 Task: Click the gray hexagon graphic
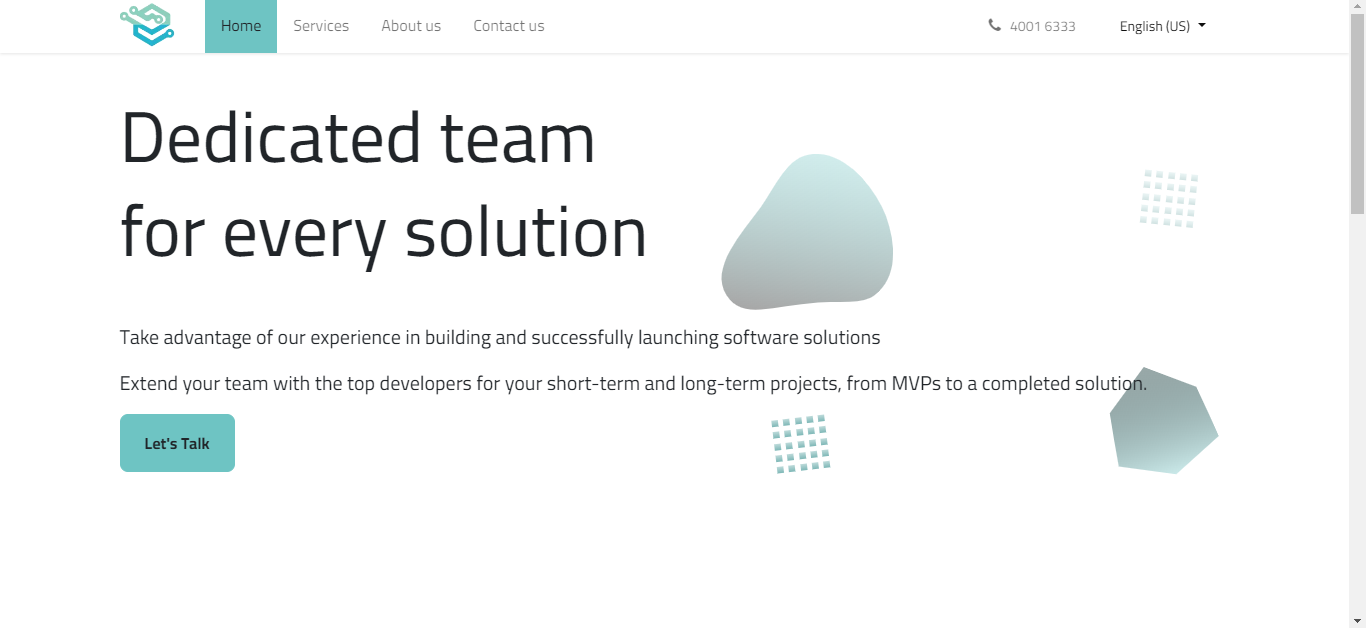pyautogui.click(x=1163, y=421)
